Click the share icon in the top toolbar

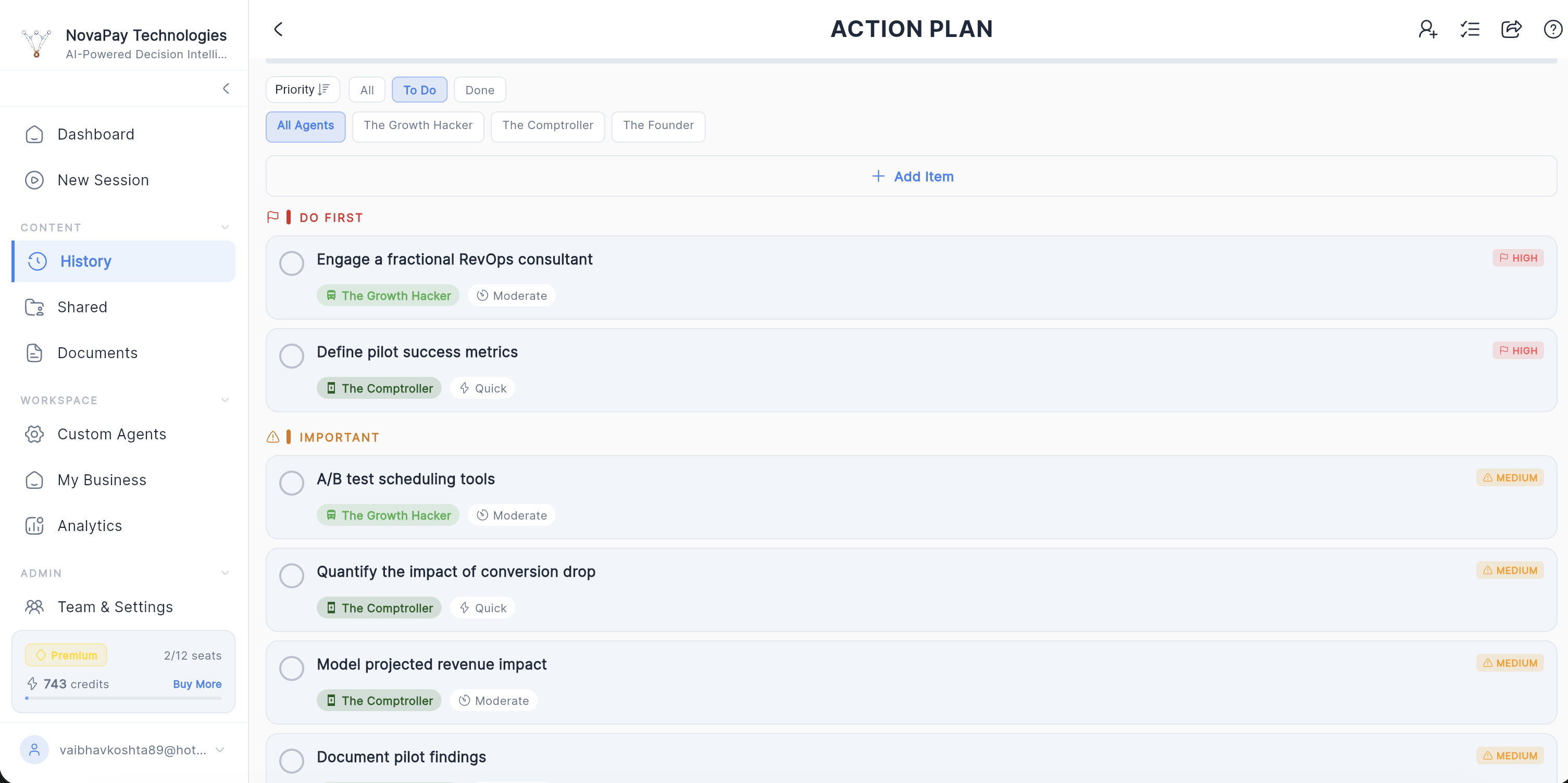pyautogui.click(x=1511, y=29)
